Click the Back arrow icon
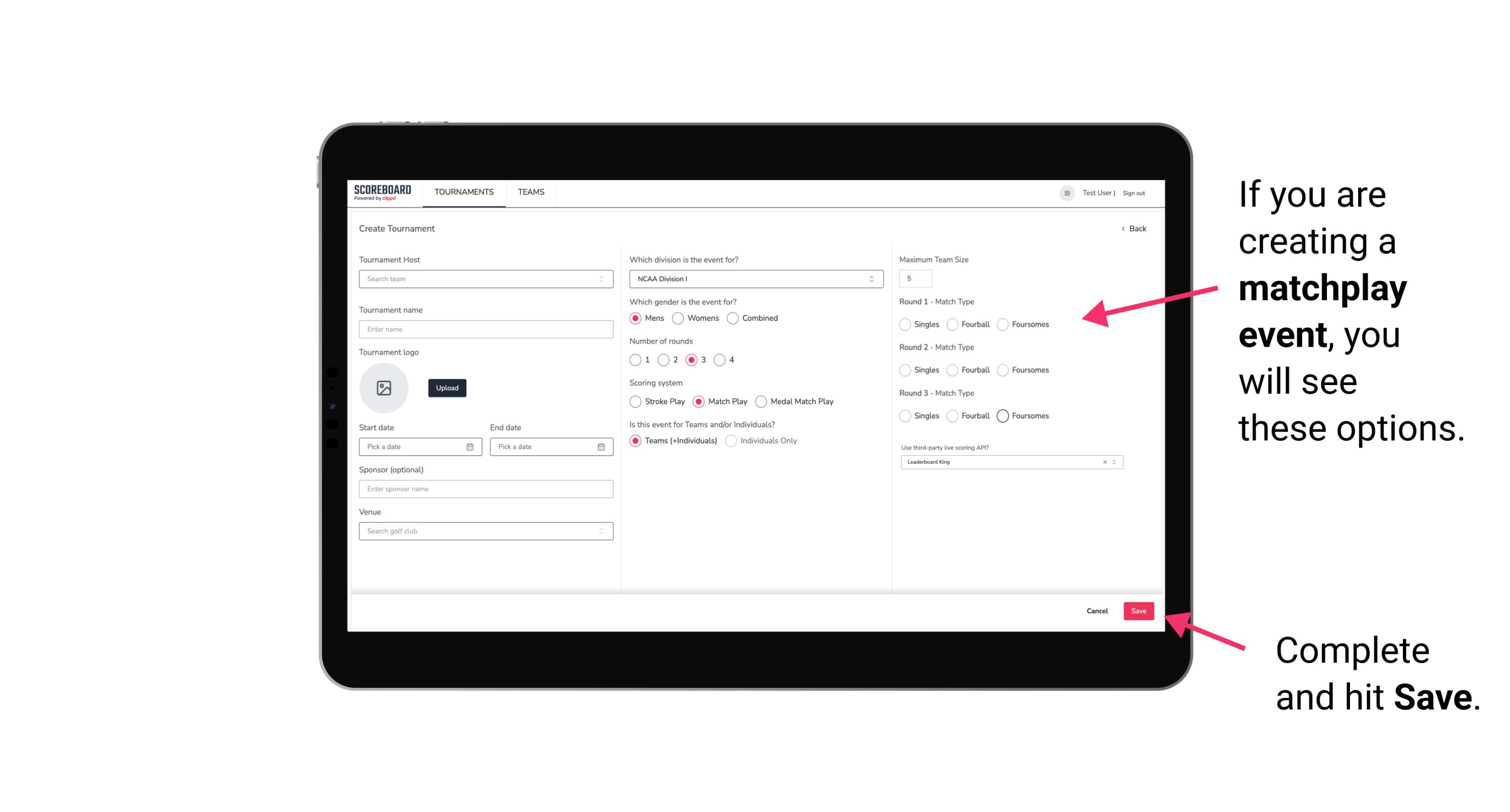Viewport: 1510px width, 812px height. pyautogui.click(x=1123, y=229)
